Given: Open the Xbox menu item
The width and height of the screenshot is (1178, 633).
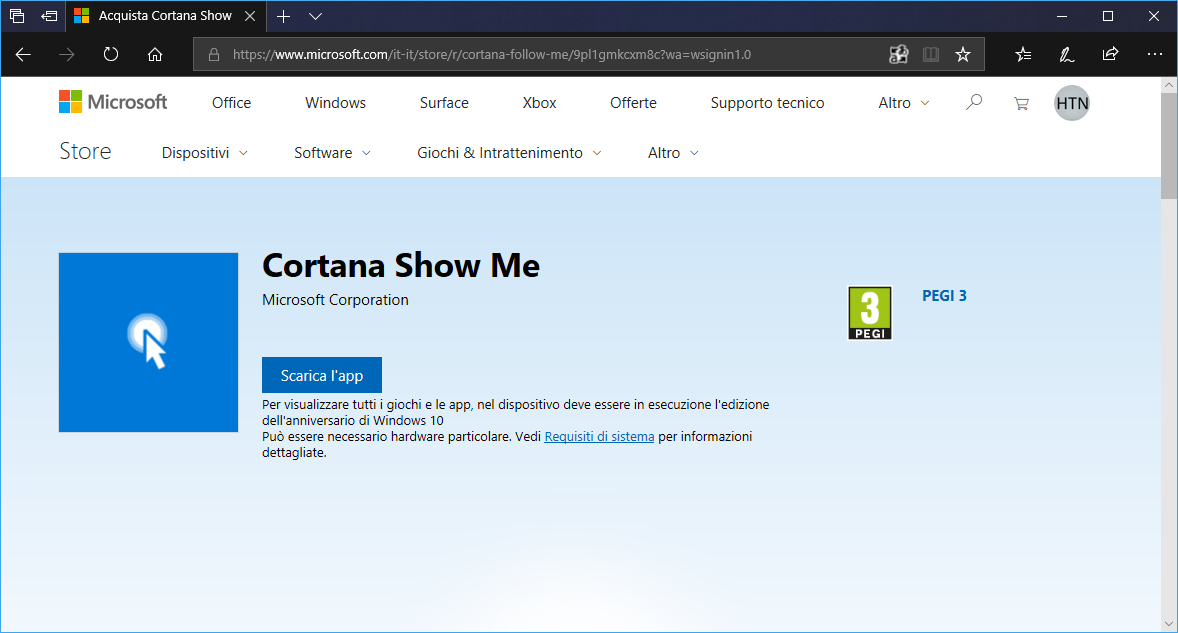Looking at the screenshot, I should pyautogui.click(x=539, y=102).
